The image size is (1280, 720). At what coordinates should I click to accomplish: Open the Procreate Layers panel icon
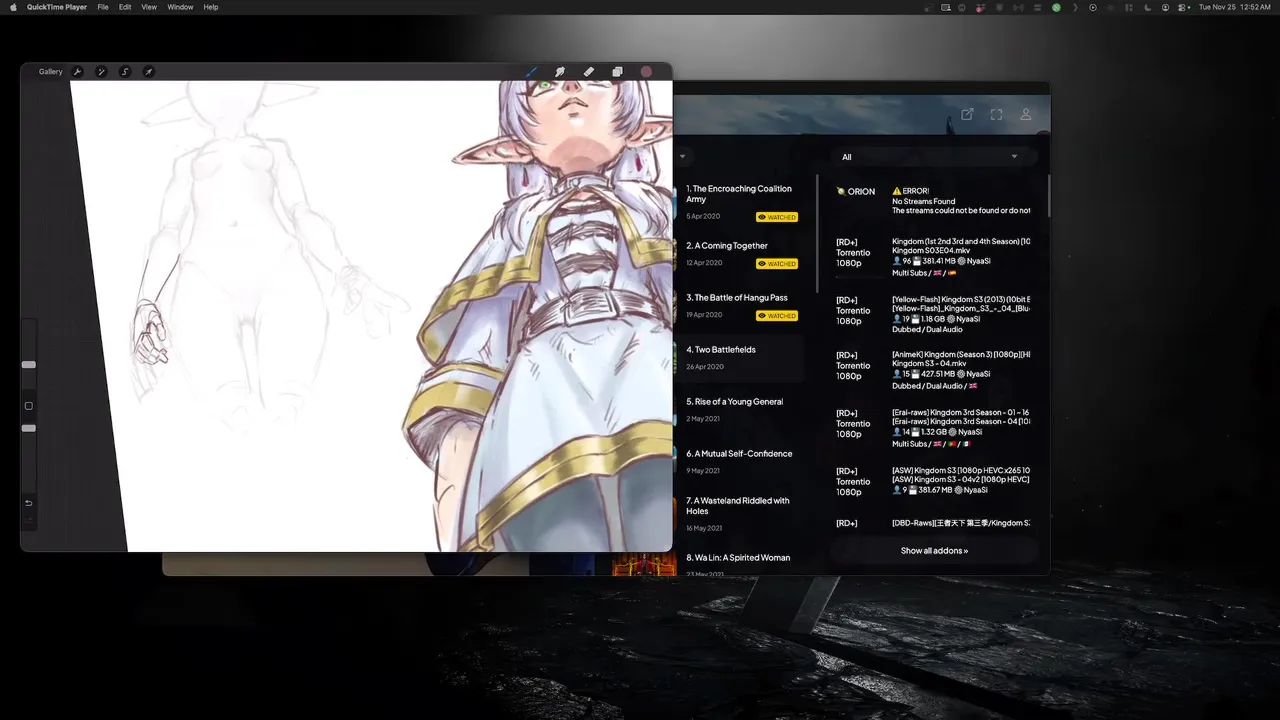coord(617,72)
